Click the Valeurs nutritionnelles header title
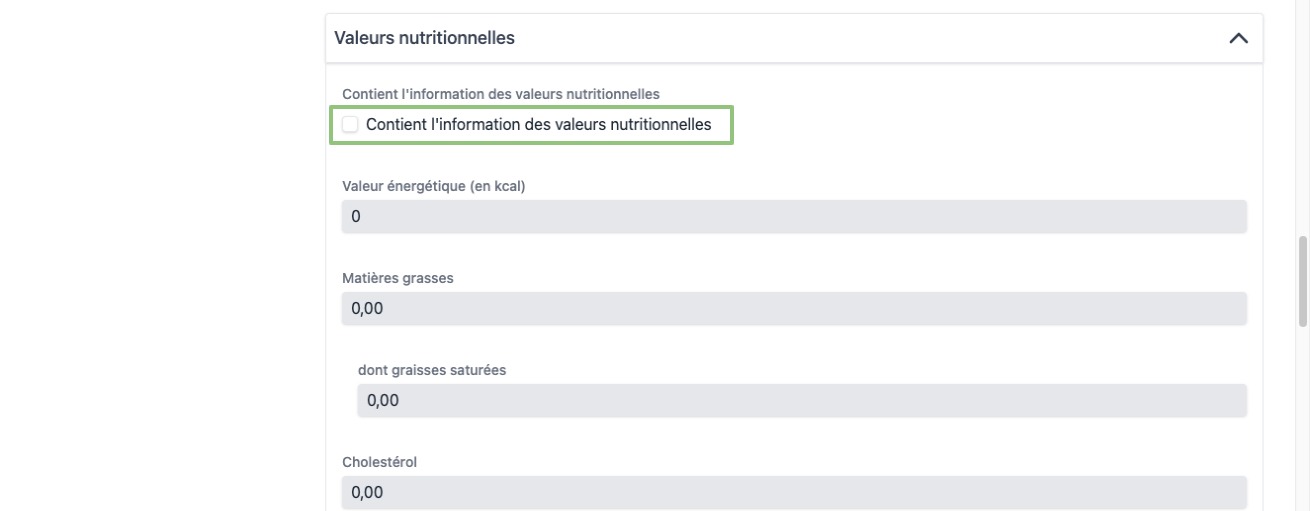This screenshot has width=1310, height=511. tap(425, 38)
